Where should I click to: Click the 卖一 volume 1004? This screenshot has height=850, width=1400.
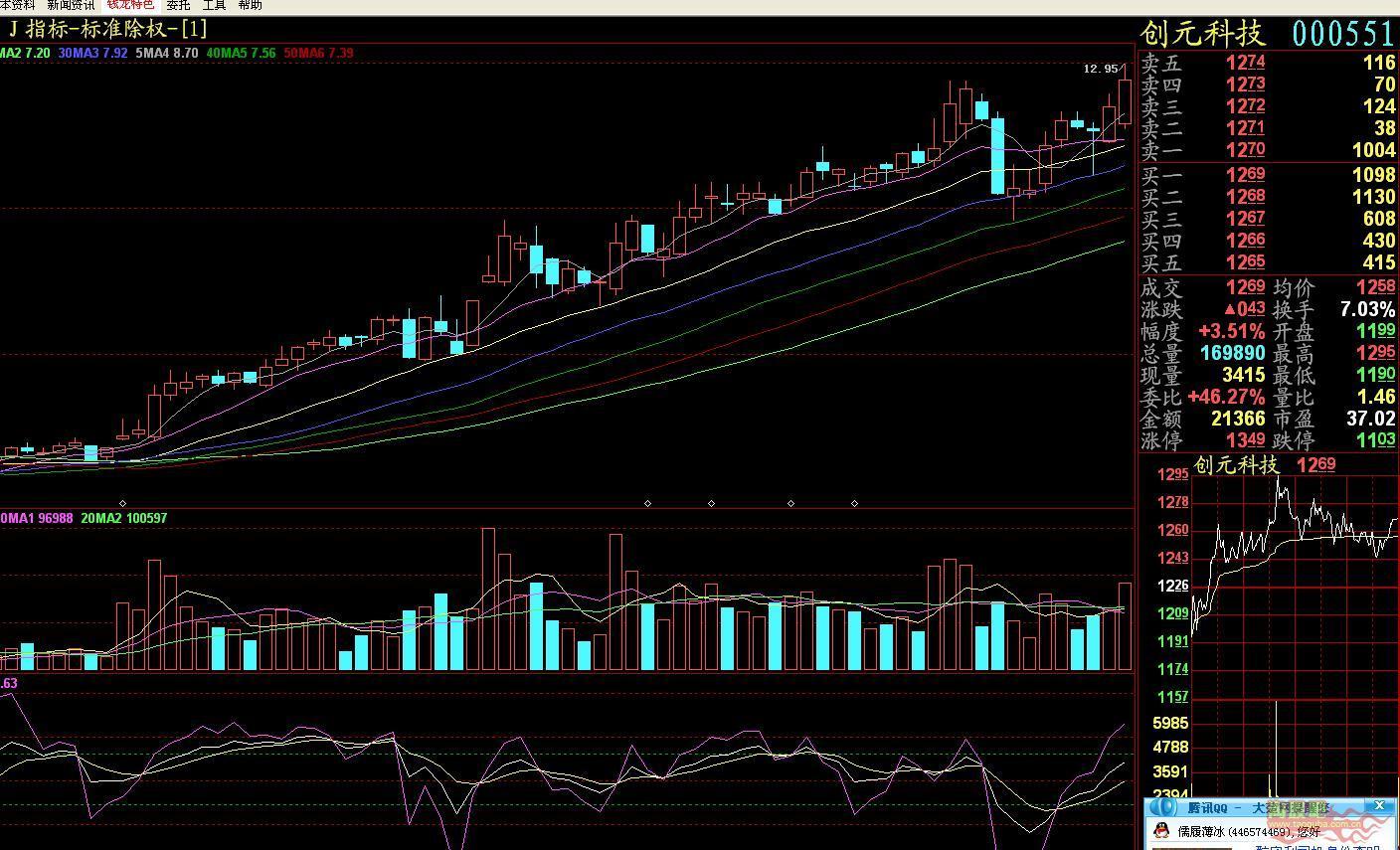click(x=1374, y=150)
